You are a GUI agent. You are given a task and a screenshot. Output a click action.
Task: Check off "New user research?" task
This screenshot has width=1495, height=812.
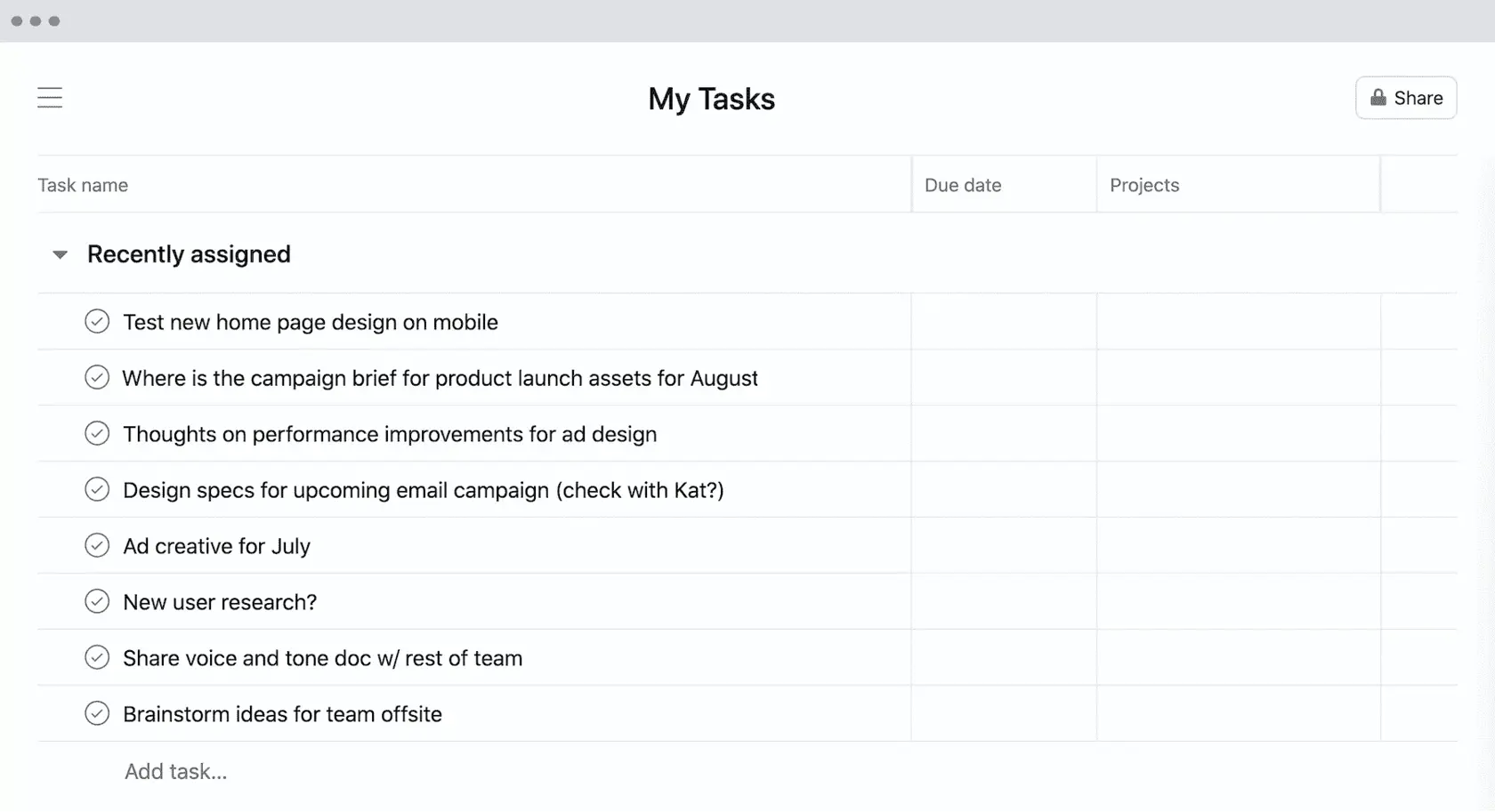[97, 601]
